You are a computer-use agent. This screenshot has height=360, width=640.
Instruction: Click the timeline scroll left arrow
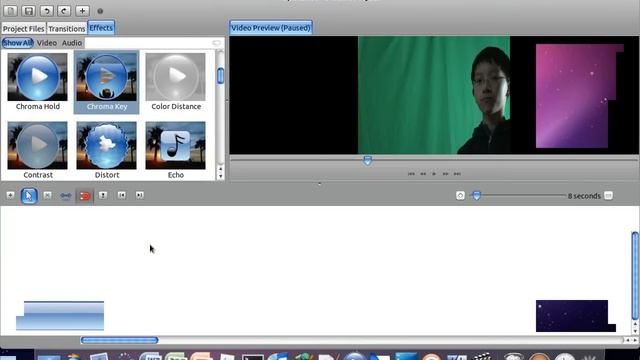(628, 340)
